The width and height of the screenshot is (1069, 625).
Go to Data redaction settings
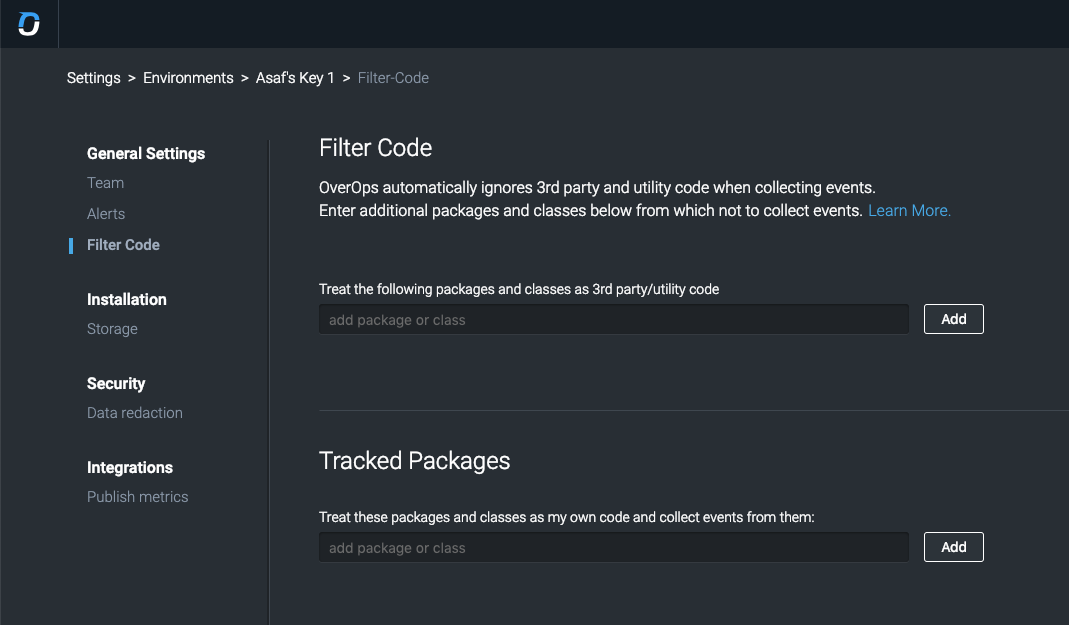pyautogui.click(x=135, y=413)
